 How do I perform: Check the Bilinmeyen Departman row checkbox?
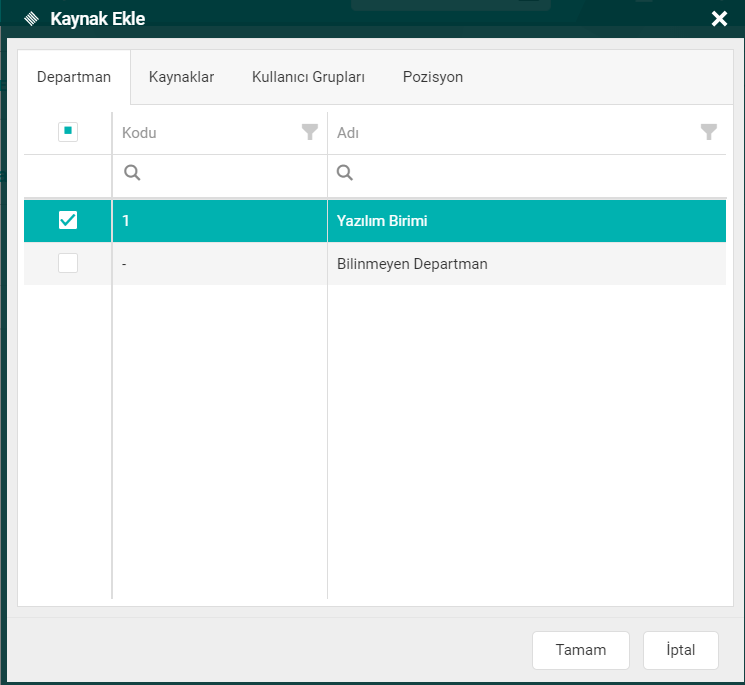coord(68,264)
